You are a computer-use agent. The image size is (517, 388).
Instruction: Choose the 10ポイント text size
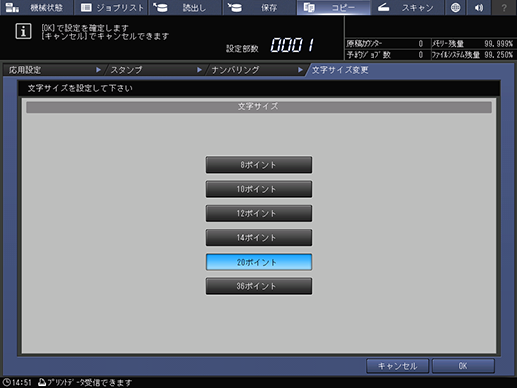[x=259, y=189]
